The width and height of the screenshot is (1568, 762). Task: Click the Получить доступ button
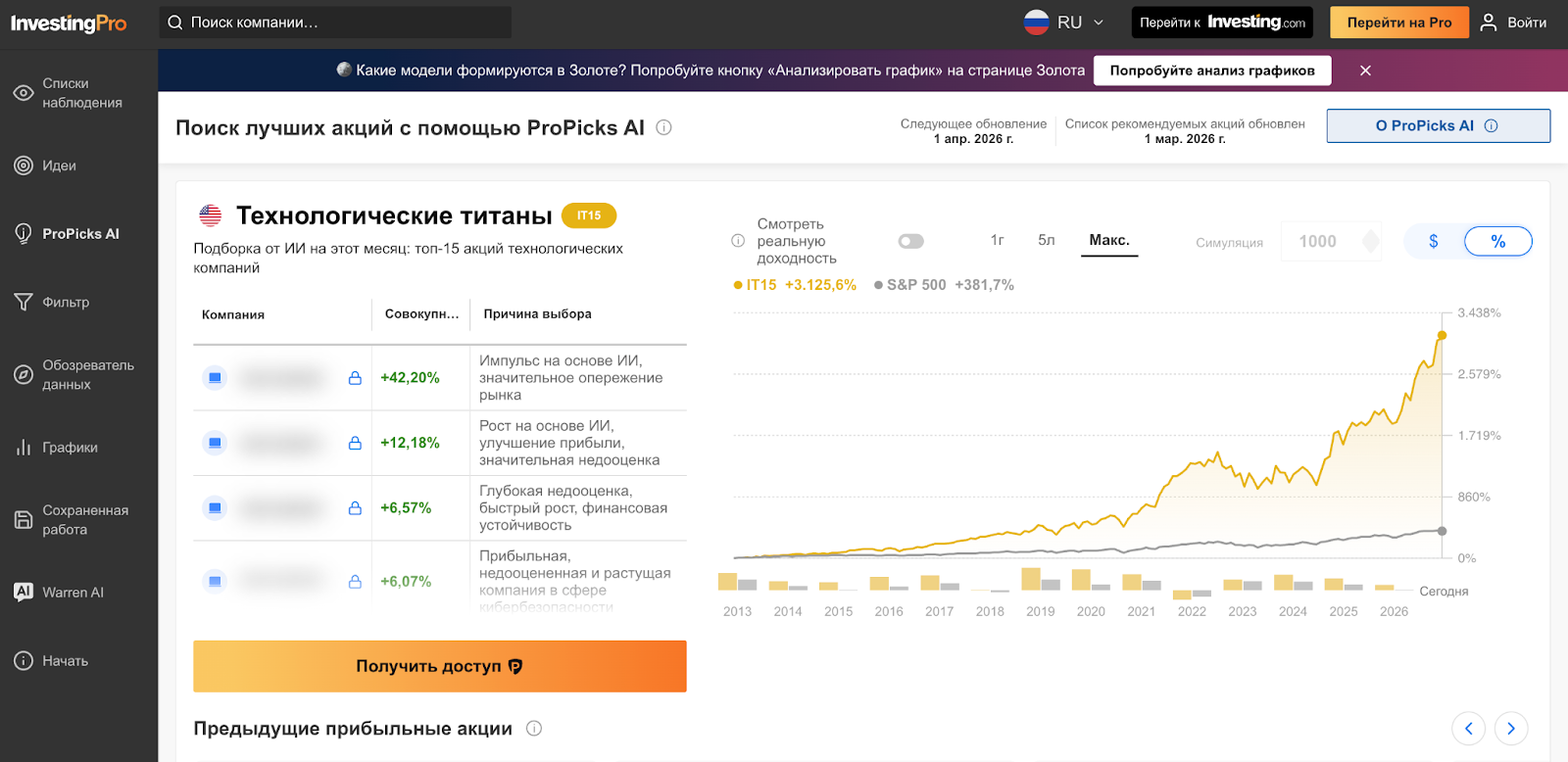439,666
